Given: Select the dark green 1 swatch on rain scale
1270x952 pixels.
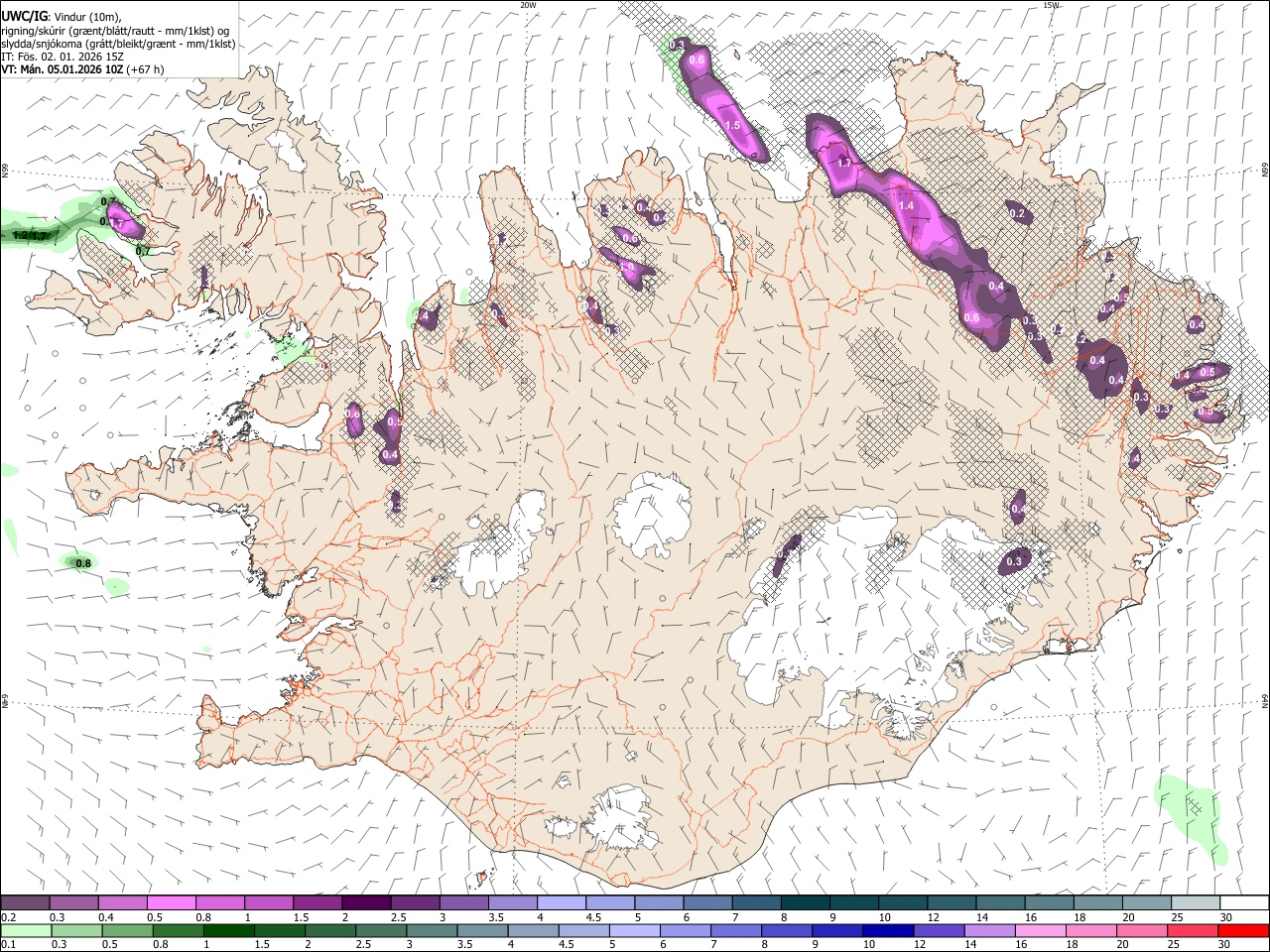Looking at the screenshot, I should pyautogui.click(x=228, y=930).
